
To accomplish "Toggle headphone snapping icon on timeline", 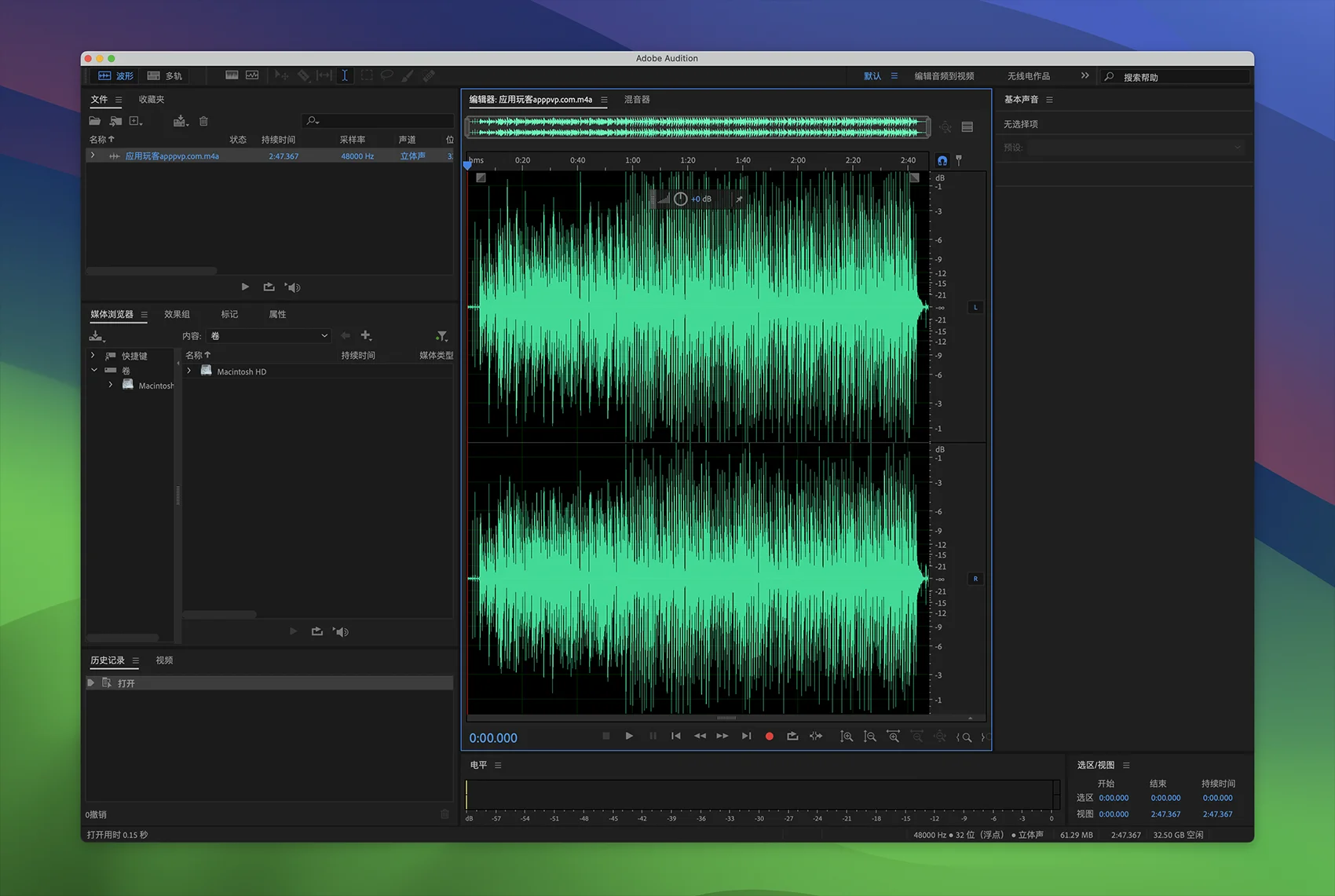I will point(942,160).
